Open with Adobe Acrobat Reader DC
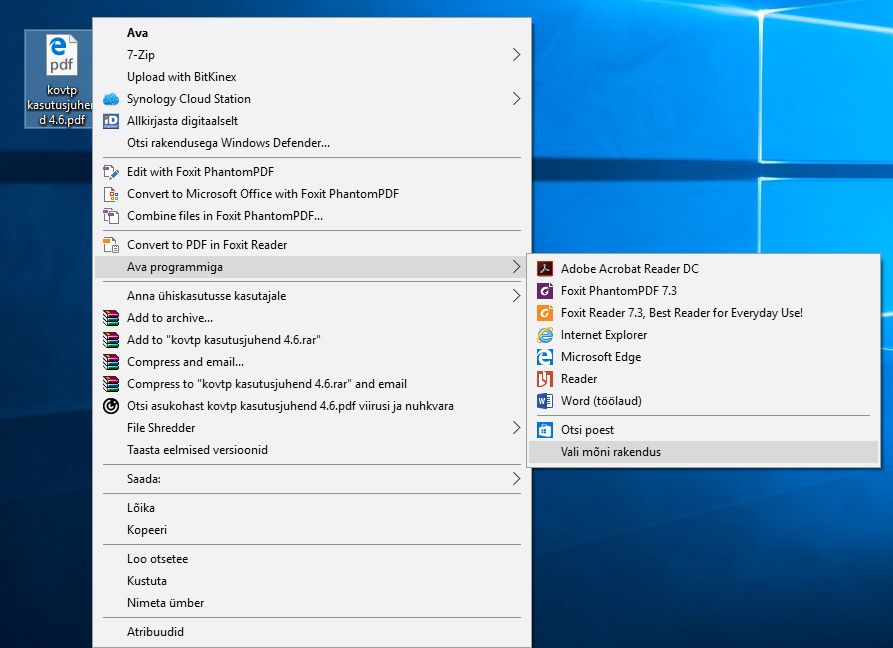 pos(703,269)
